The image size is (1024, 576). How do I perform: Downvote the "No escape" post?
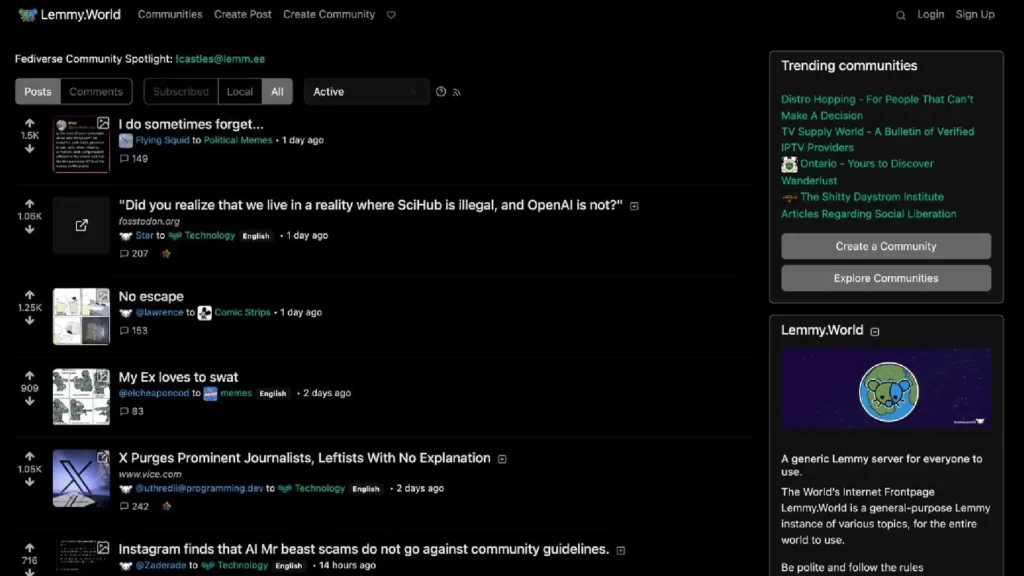(29, 321)
